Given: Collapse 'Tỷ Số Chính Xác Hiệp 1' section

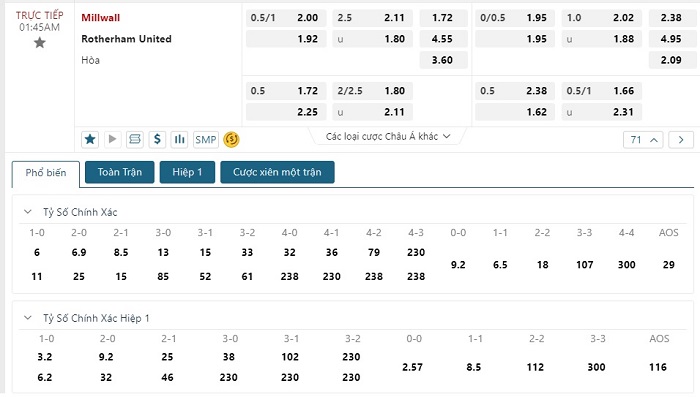Looking at the screenshot, I should point(28,318).
